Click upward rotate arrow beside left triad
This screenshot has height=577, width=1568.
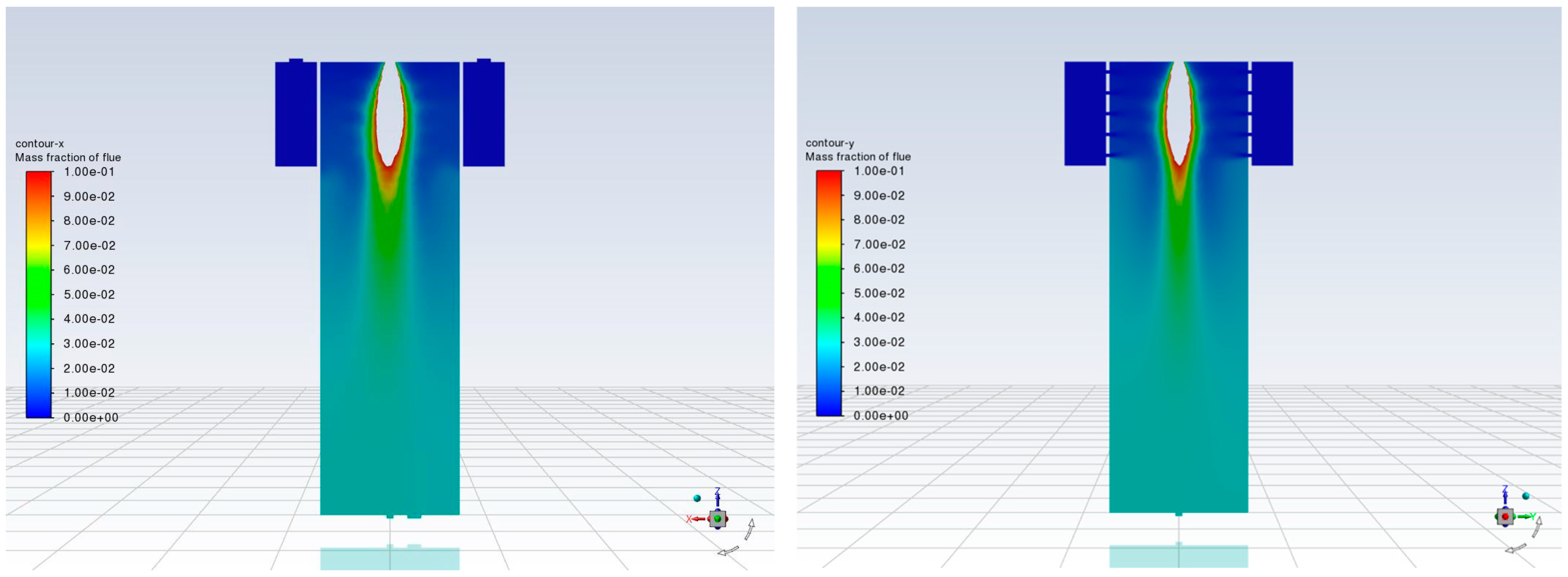pos(750,529)
